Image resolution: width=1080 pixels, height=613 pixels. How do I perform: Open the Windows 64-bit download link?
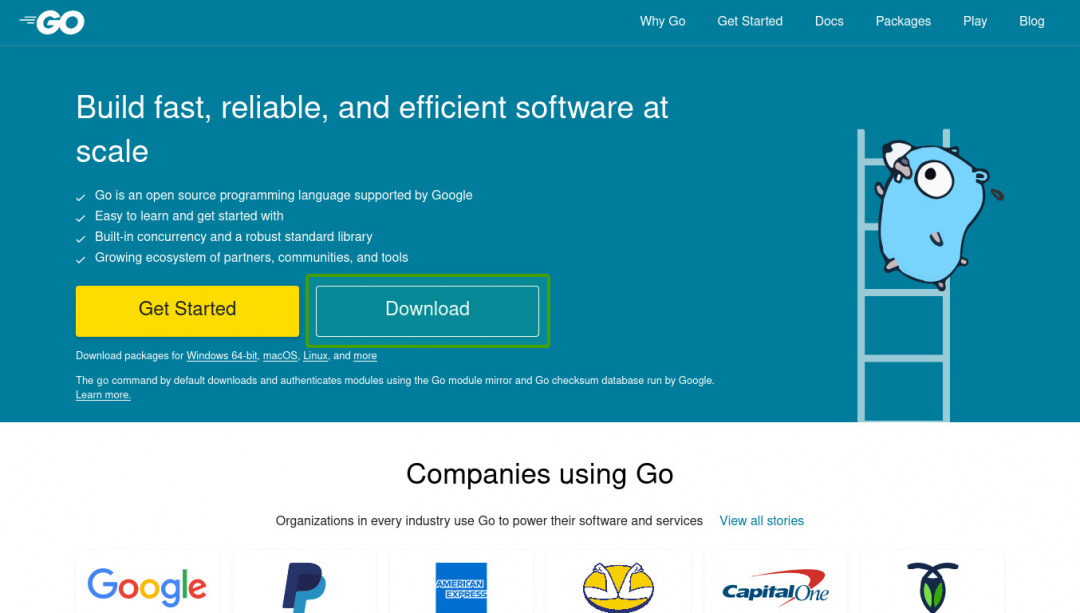click(x=222, y=355)
